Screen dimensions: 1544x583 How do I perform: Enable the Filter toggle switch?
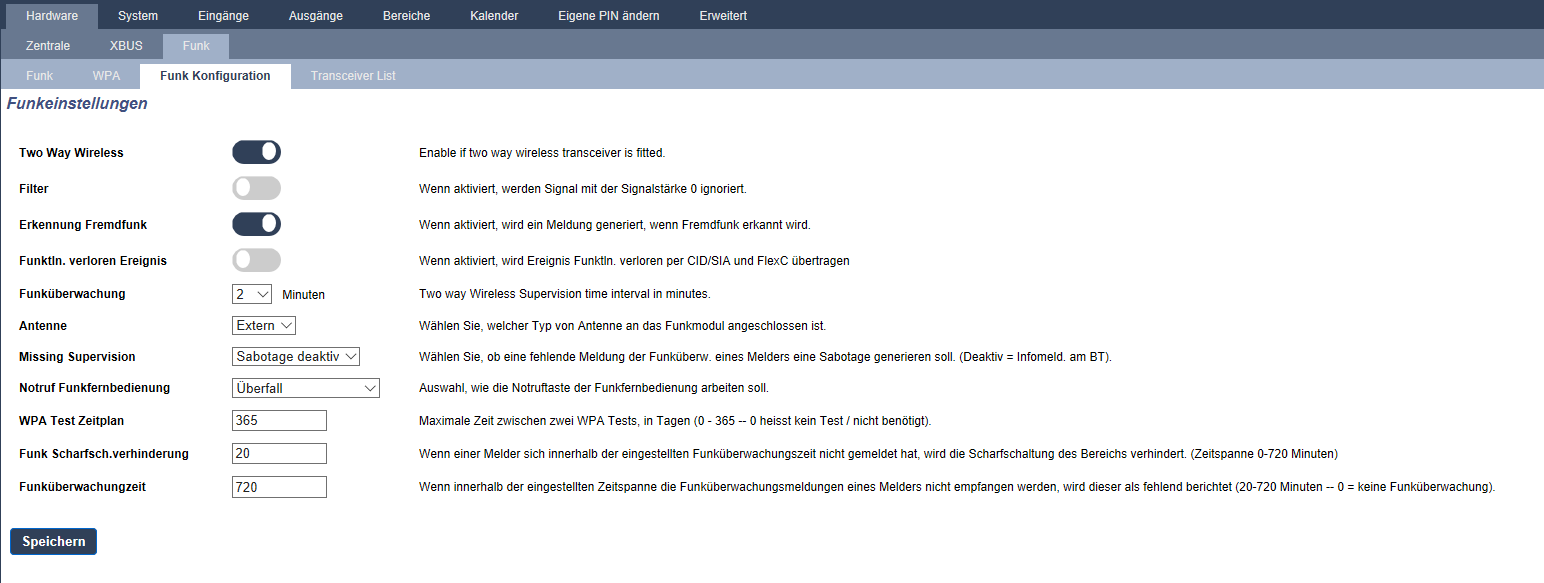point(256,188)
